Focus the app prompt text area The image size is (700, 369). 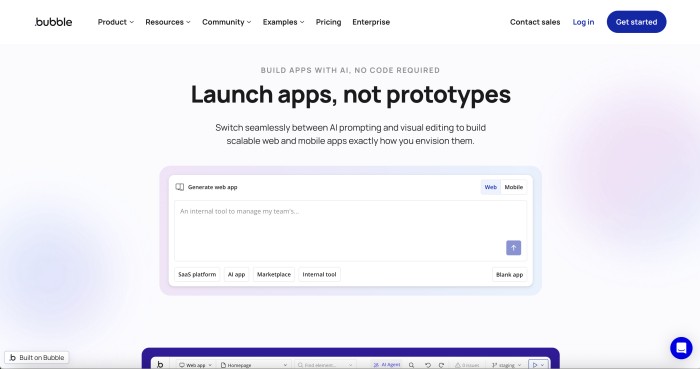(x=350, y=231)
